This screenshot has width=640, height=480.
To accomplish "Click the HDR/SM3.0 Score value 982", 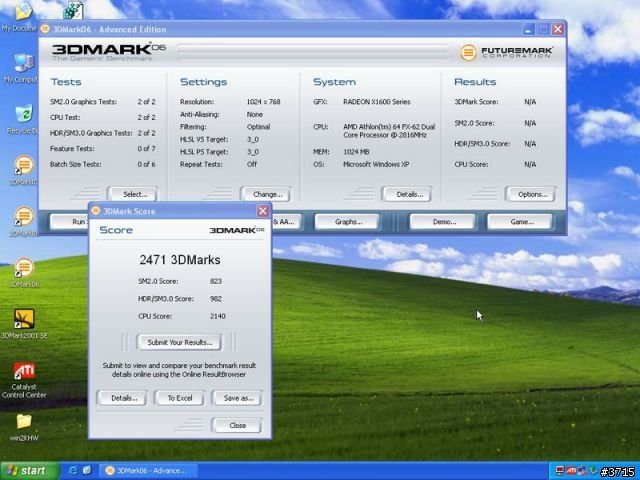I will (x=216, y=299).
